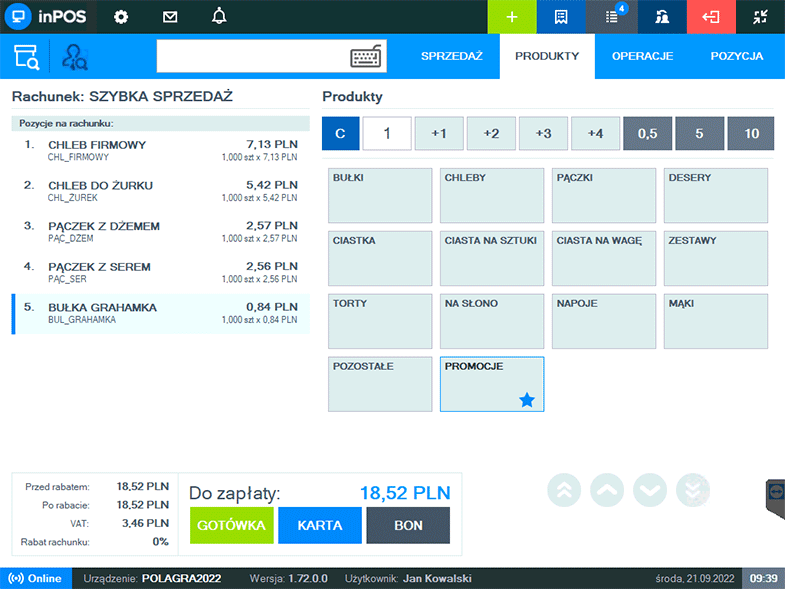The height and width of the screenshot is (589, 785).
Task: Open the PROMOCJE product category
Action: 492,384
